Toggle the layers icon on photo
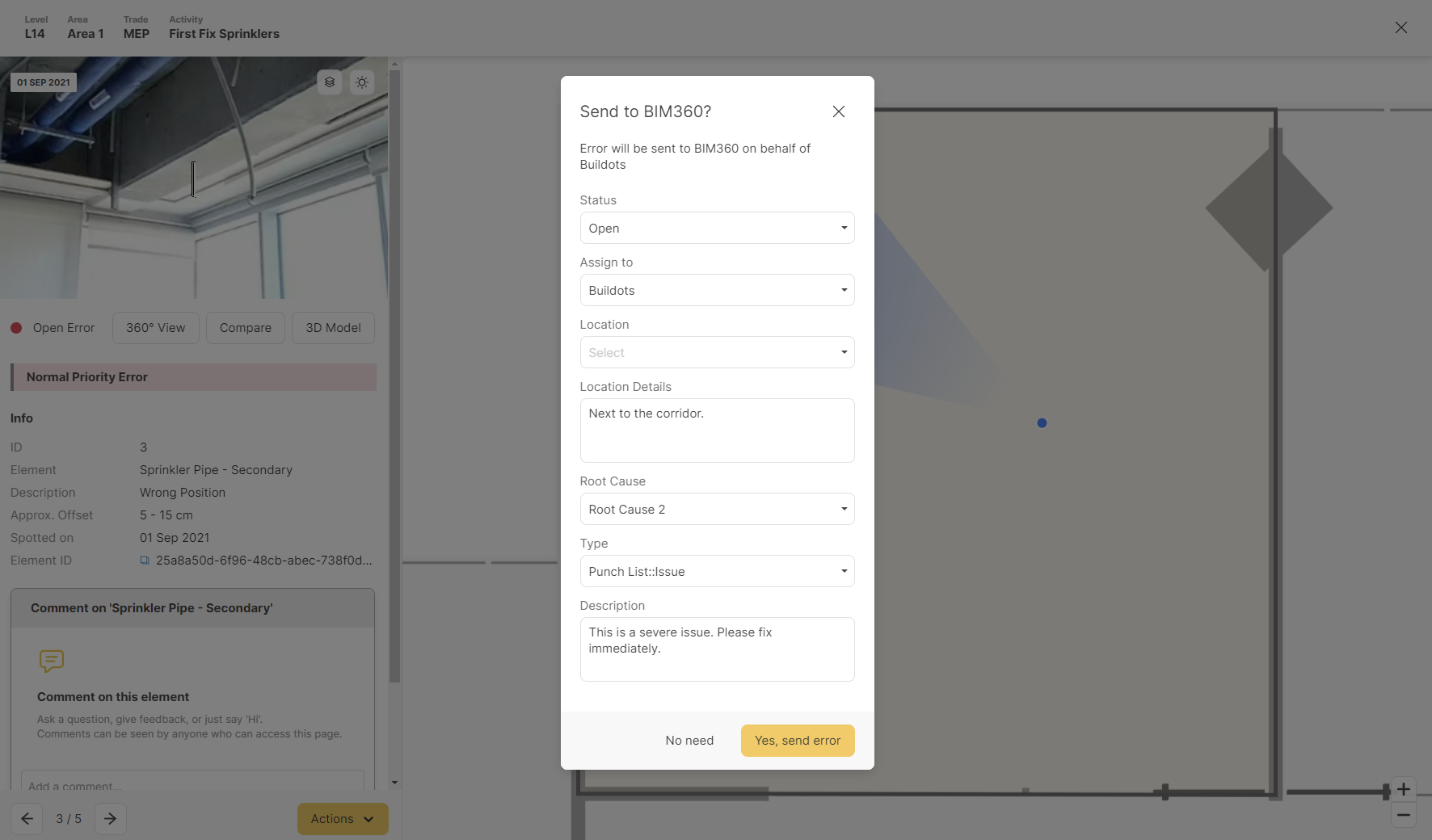 [x=330, y=82]
